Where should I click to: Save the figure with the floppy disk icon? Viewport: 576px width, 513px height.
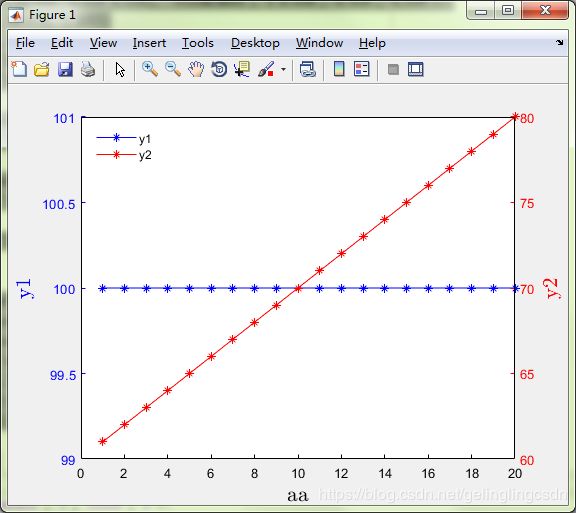(65, 69)
